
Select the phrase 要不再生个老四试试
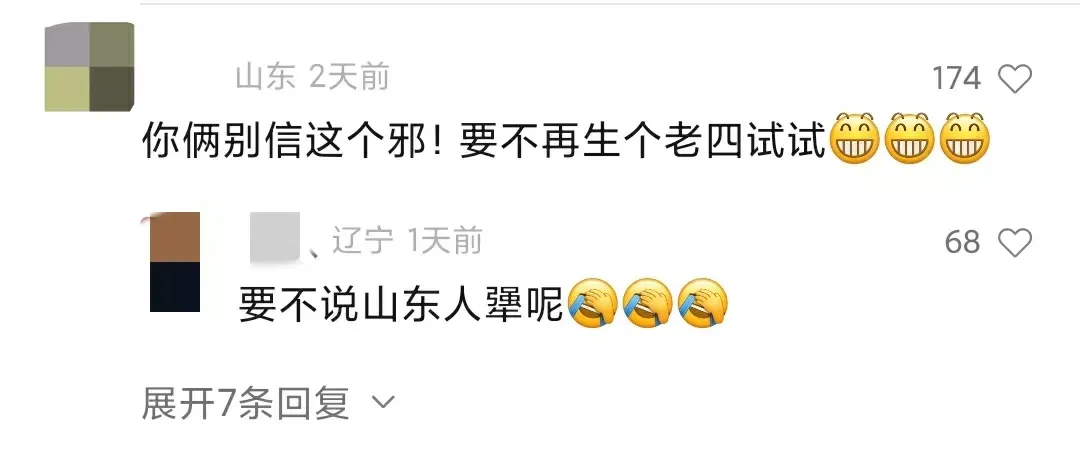pos(643,142)
